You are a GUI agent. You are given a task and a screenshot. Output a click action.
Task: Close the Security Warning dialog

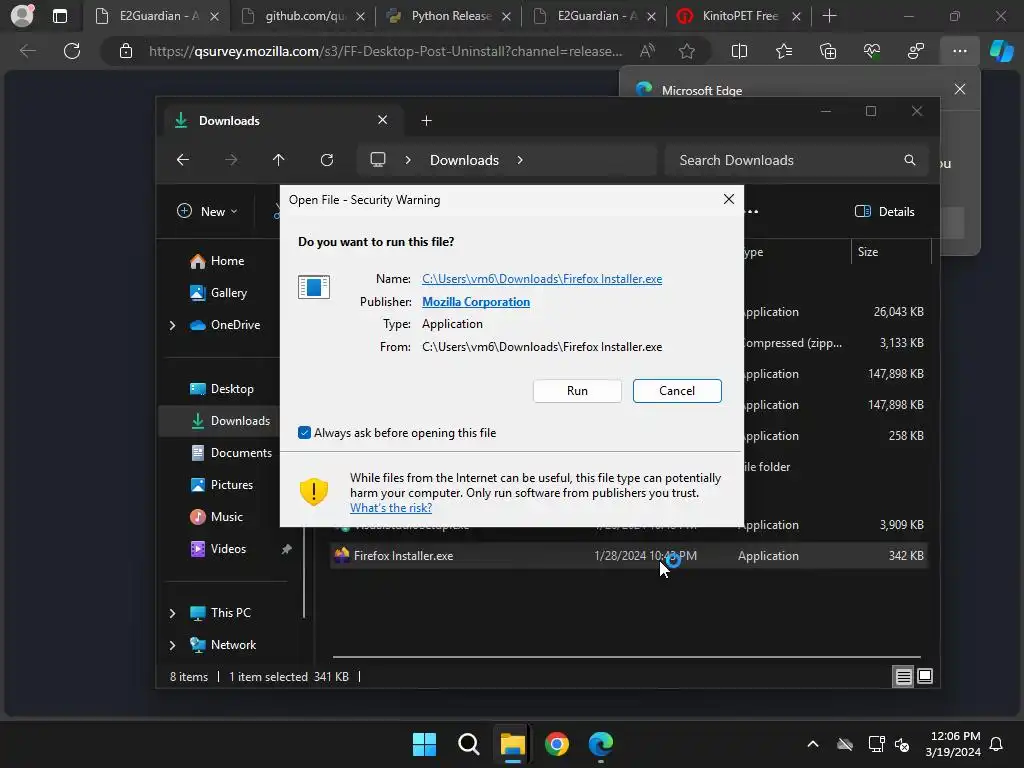coord(729,199)
